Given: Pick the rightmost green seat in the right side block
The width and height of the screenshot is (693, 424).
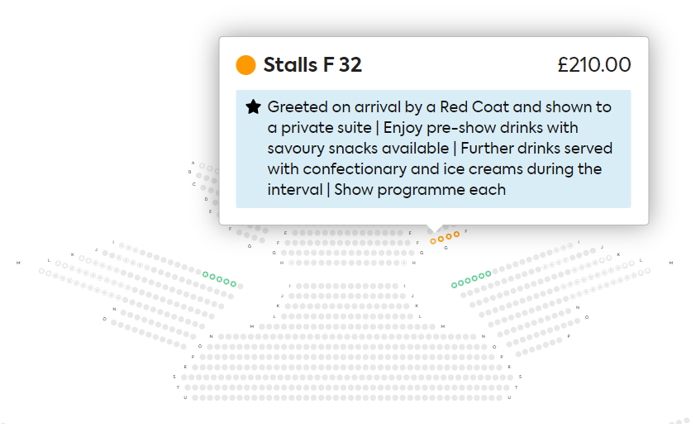Looking at the screenshot, I should click(488, 273).
